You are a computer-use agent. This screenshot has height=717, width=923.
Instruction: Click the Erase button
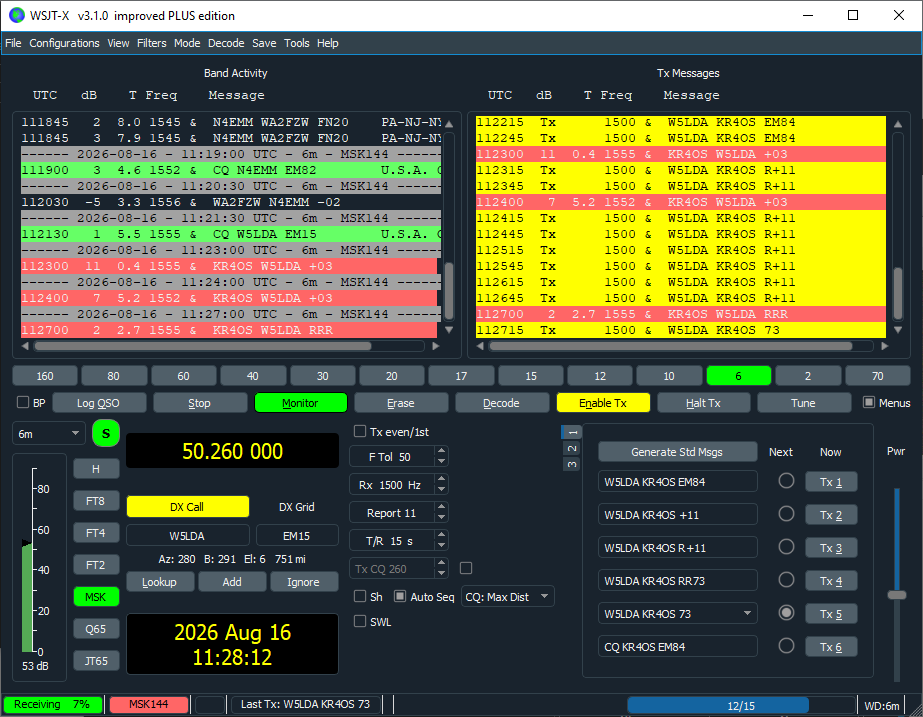(401, 403)
